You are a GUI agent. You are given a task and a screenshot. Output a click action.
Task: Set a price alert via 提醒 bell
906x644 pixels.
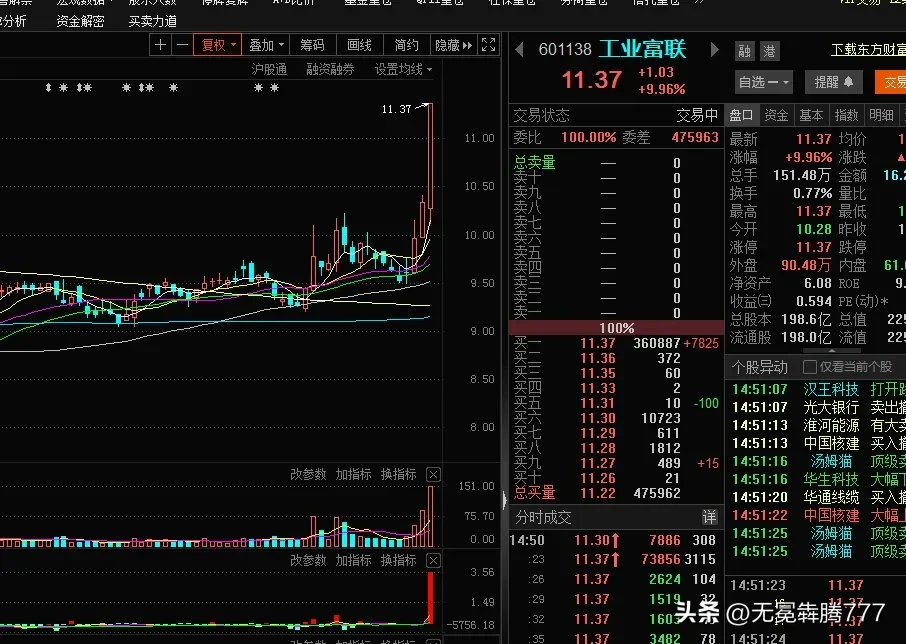click(x=834, y=82)
